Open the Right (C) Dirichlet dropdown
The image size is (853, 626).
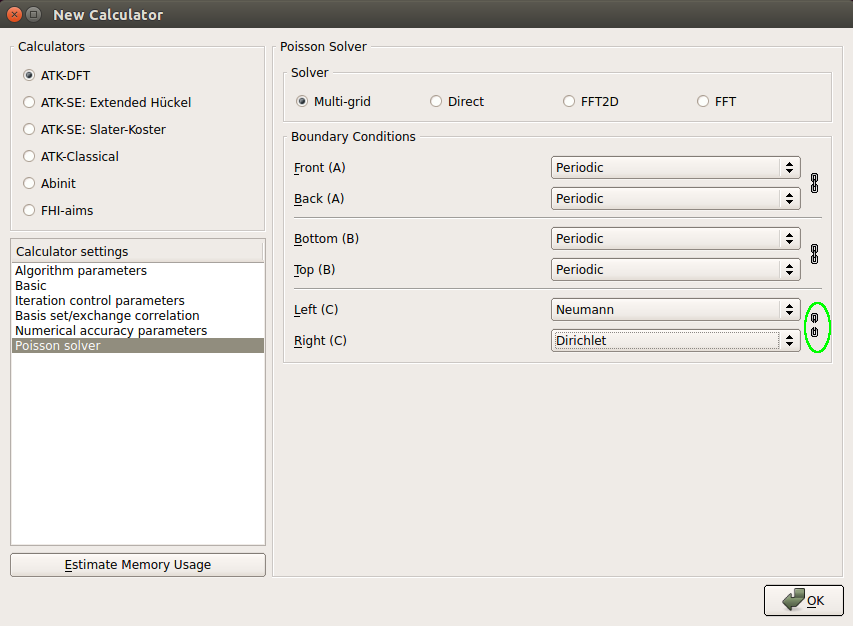coord(676,340)
